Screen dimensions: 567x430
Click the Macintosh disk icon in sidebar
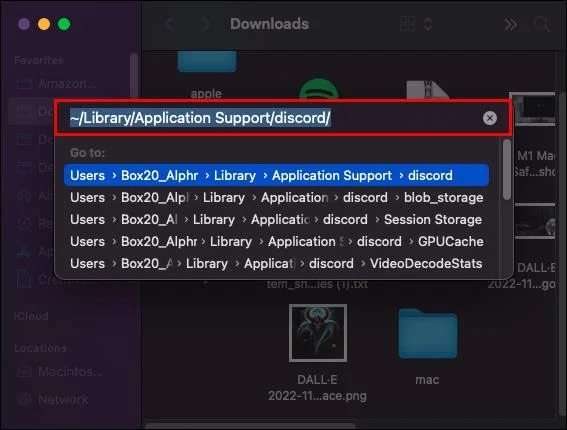click(25, 371)
